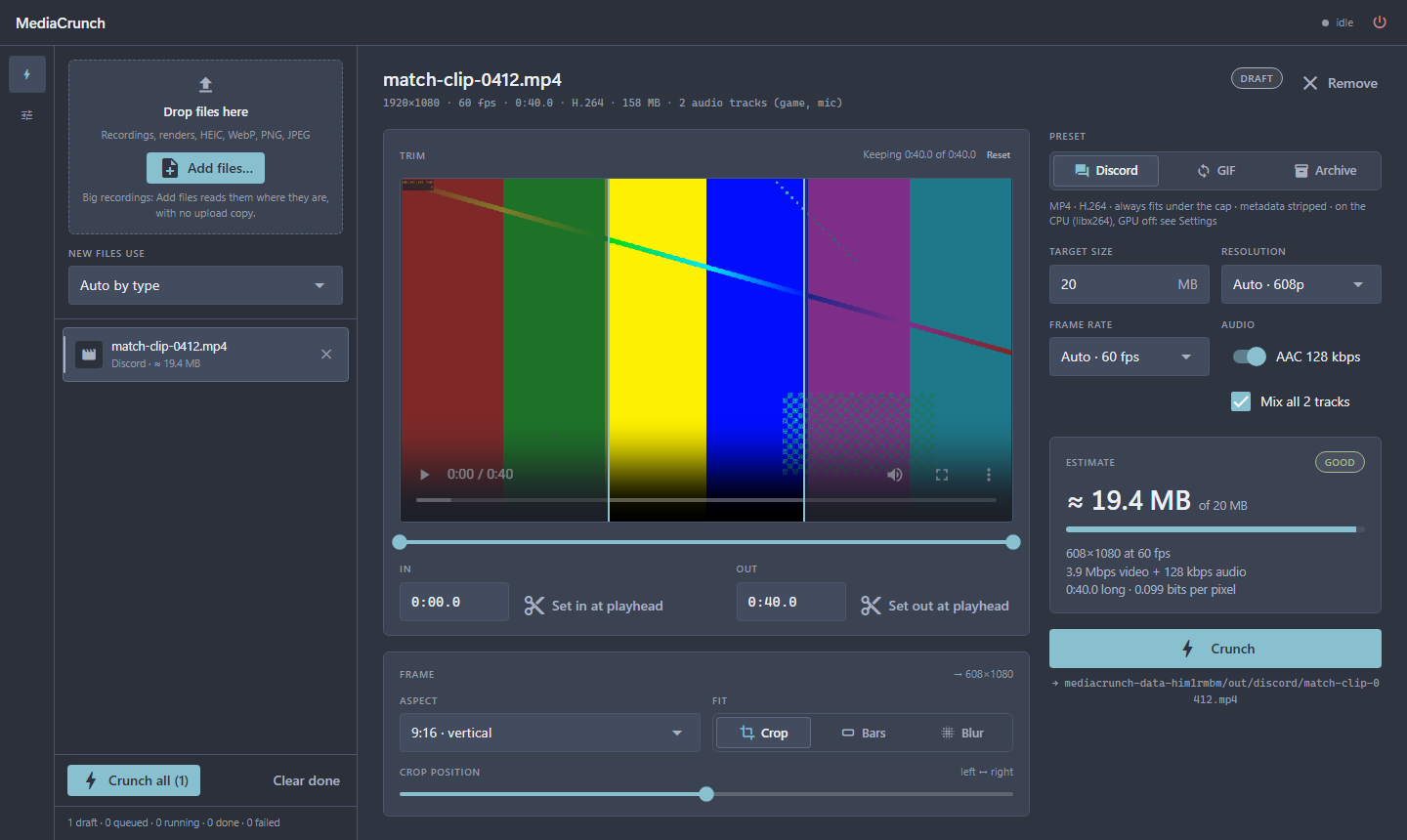Click the GOOD estimate badge
The height and width of the screenshot is (840, 1407).
click(x=1340, y=463)
